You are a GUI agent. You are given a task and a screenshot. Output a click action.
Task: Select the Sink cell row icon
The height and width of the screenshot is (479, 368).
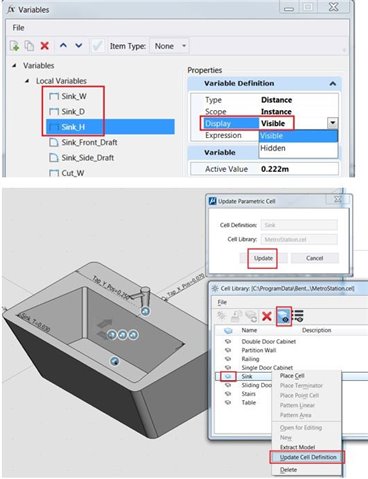coord(228,376)
